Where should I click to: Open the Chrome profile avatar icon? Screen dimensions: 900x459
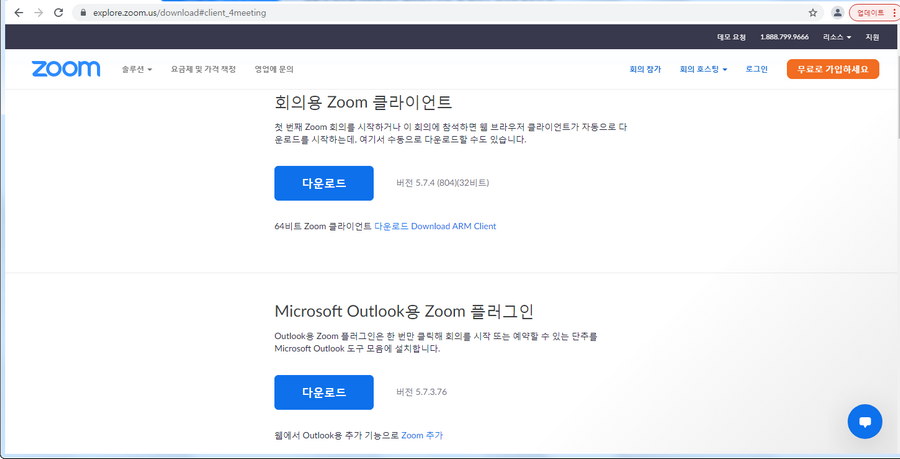(838, 13)
